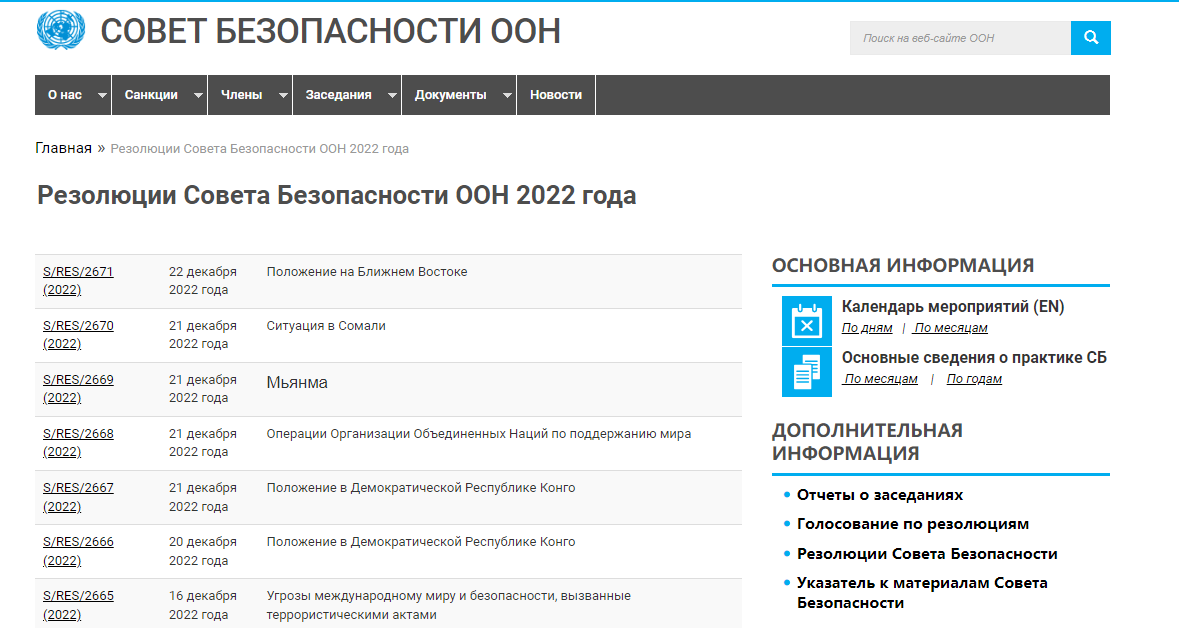
Task: Expand the arrow next to Члены
Action: (283, 96)
